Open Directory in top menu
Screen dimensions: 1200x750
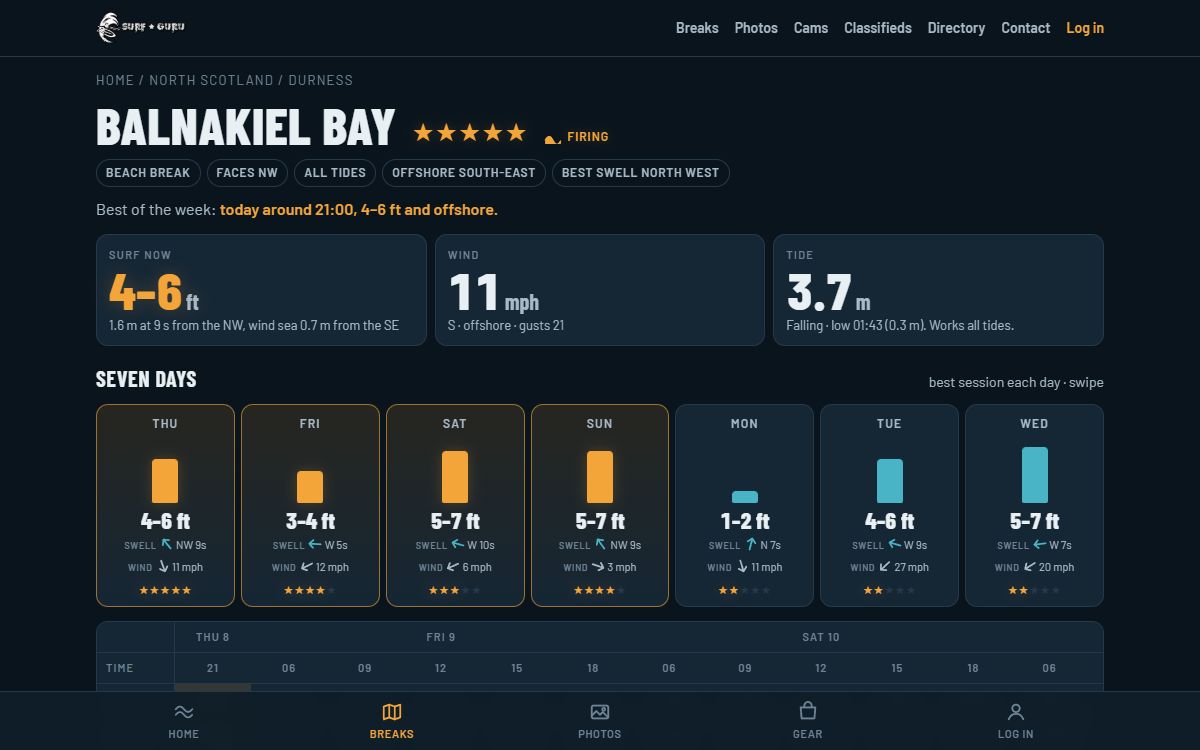(956, 28)
